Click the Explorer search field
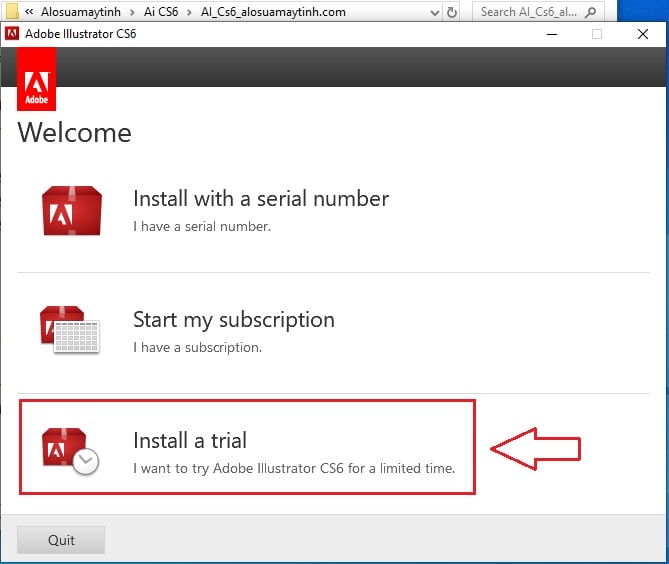Screen dimensions: 669x564 (x=538, y=12)
